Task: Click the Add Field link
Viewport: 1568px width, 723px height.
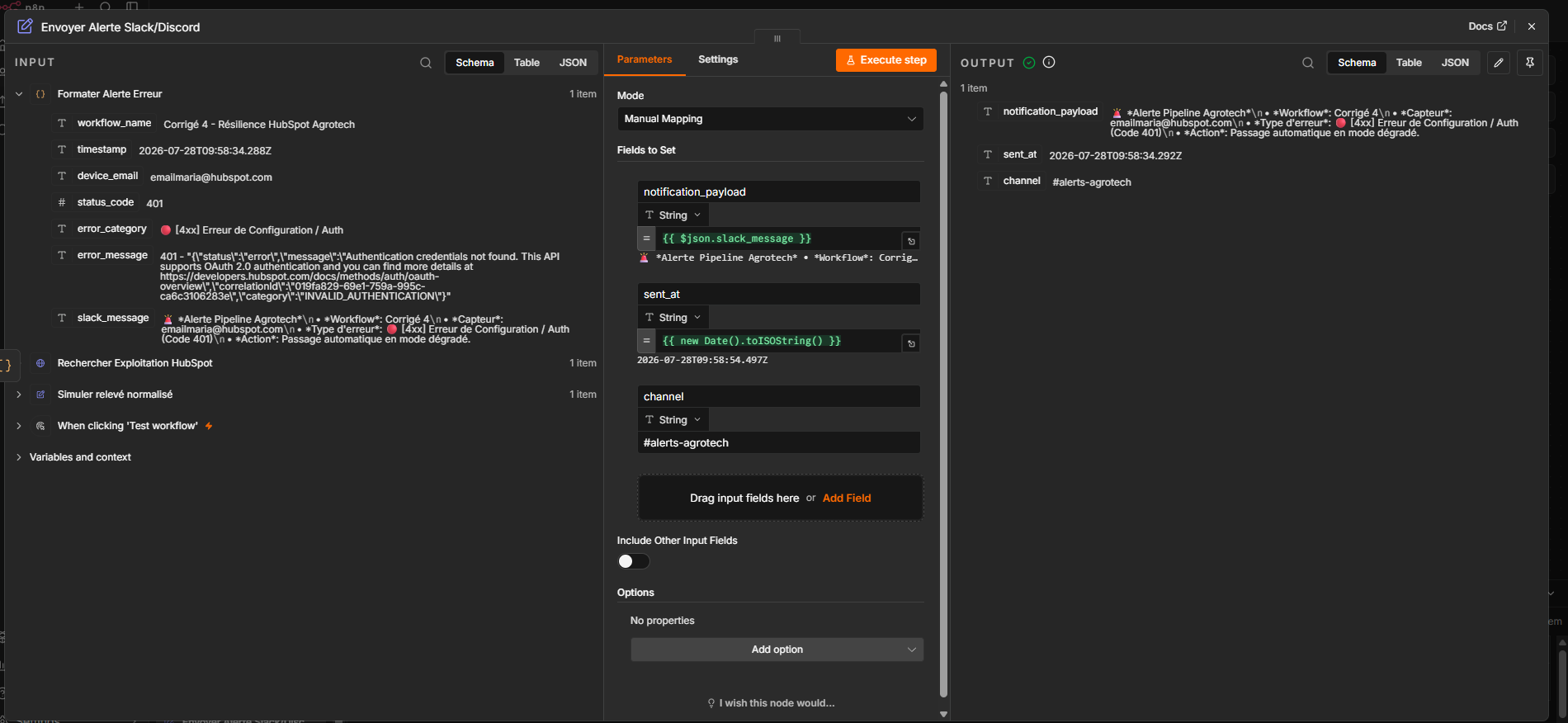Action: (x=847, y=498)
